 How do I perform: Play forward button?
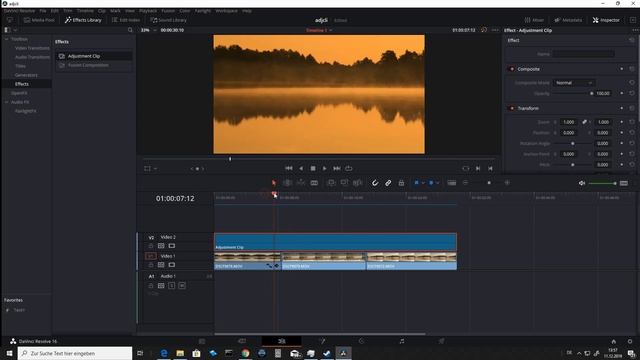click(x=324, y=168)
